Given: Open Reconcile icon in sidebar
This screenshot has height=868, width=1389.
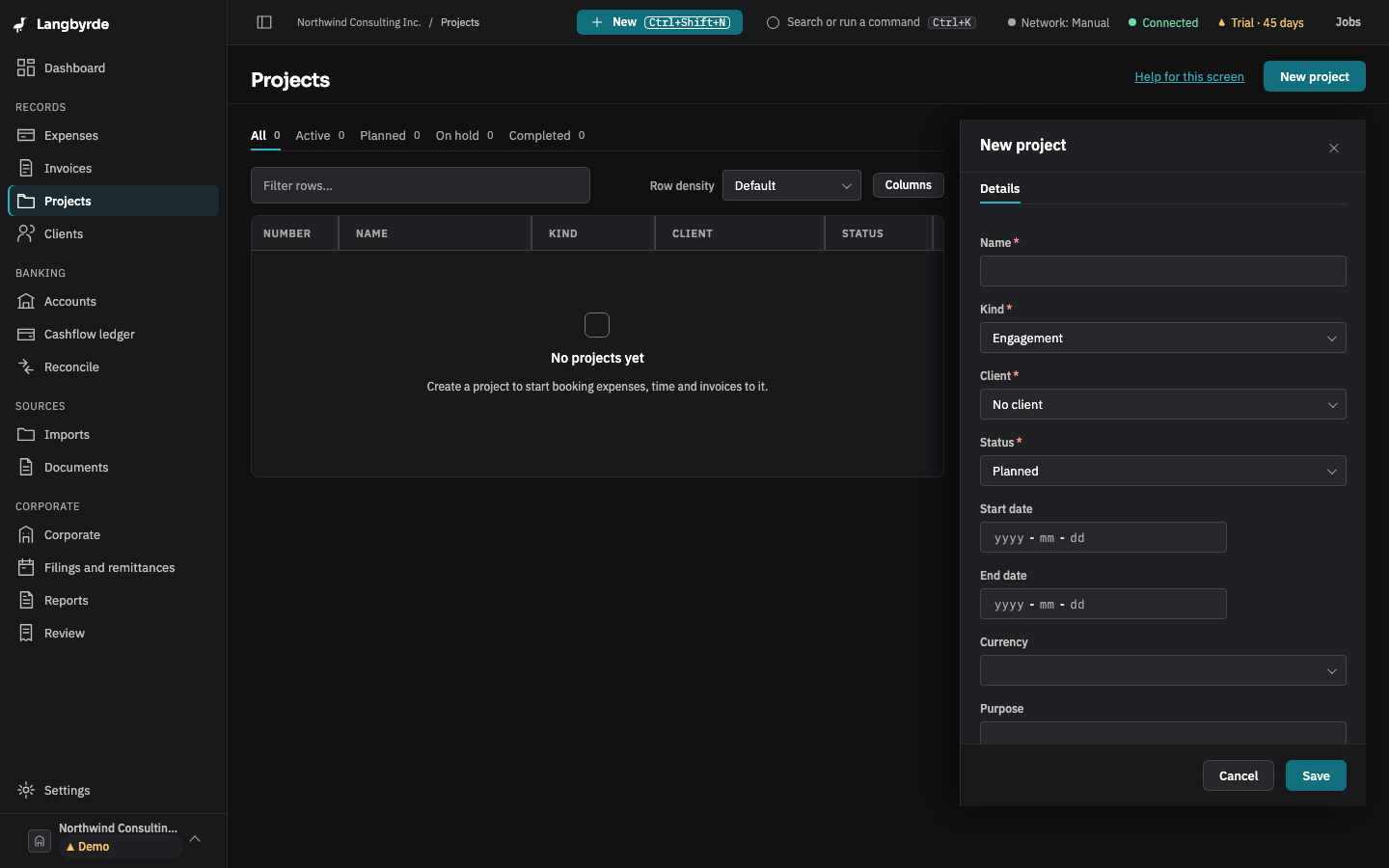Looking at the screenshot, I should click(x=26, y=366).
